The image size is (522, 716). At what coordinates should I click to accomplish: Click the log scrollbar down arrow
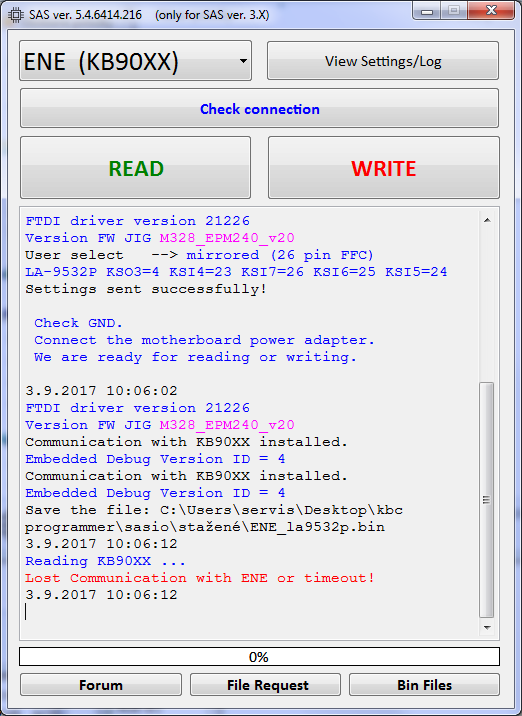487,627
